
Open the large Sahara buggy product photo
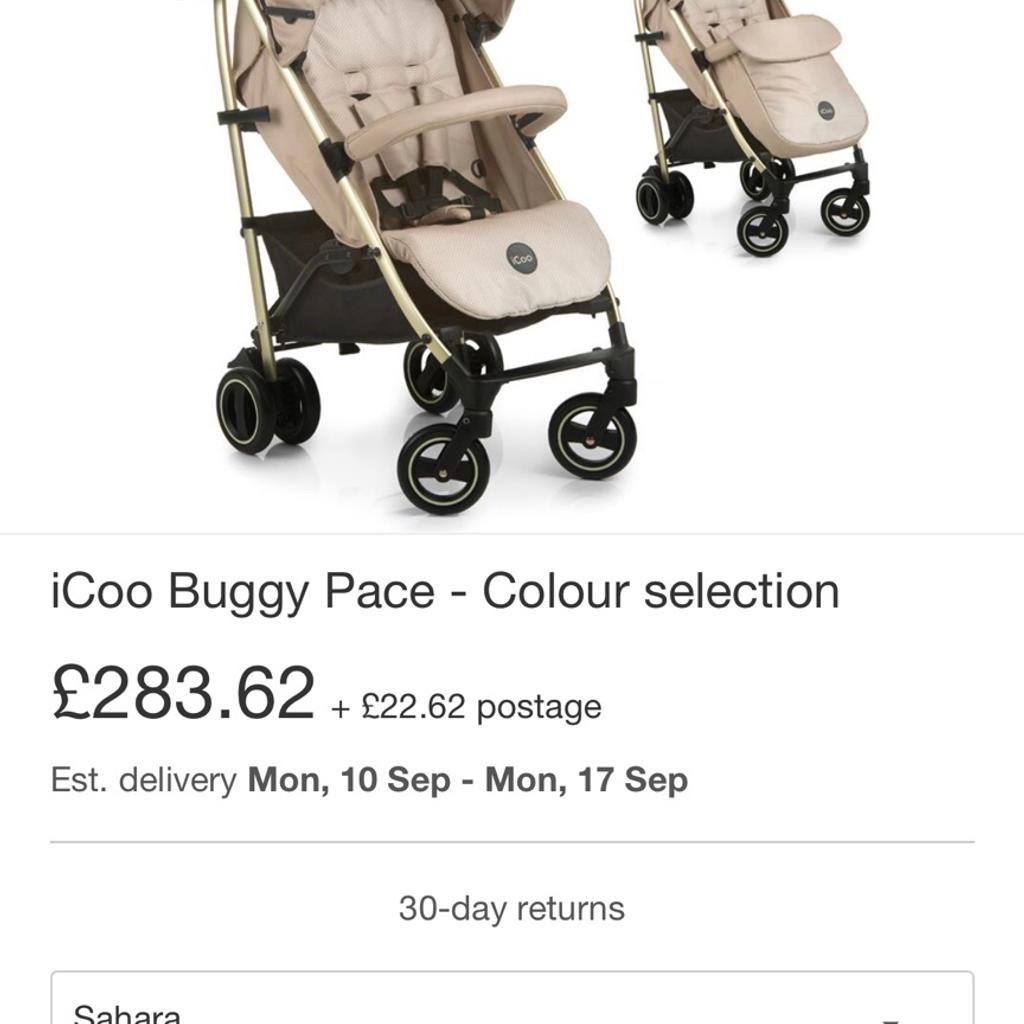click(420, 250)
